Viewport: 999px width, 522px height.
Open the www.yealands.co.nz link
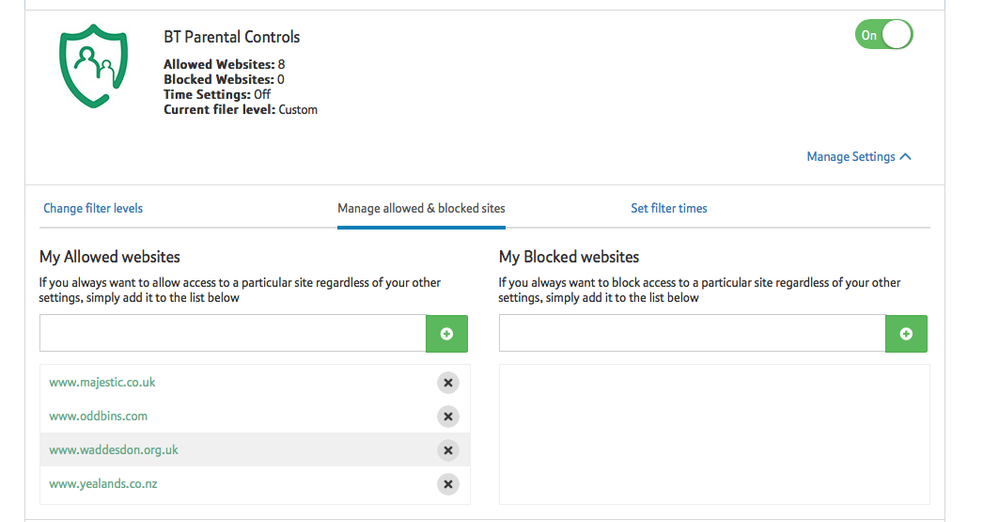103,484
